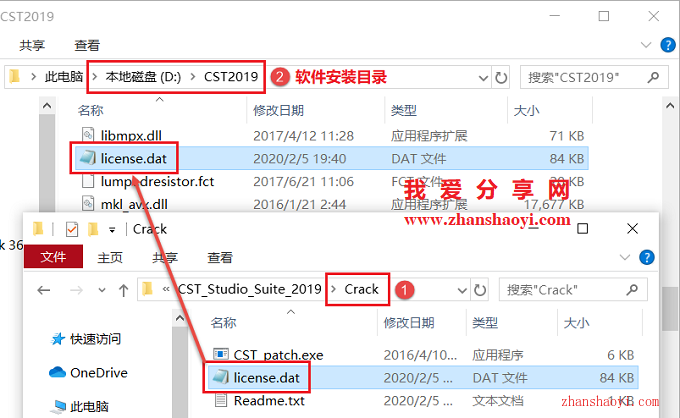Open OneDrive in navigation pane
The height and width of the screenshot is (418, 680).
pyautogui.click(x=88, y=372)
